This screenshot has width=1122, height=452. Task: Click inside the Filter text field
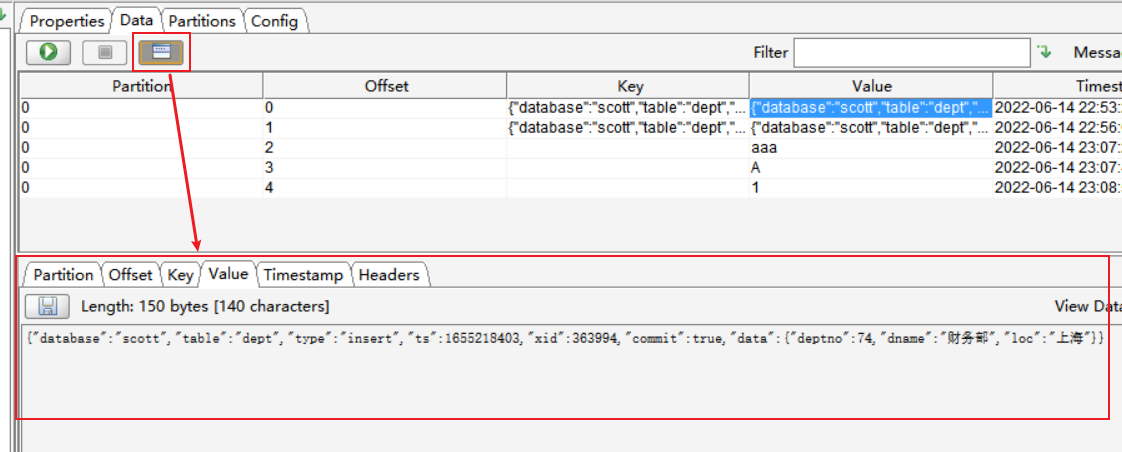pos(911,52)
